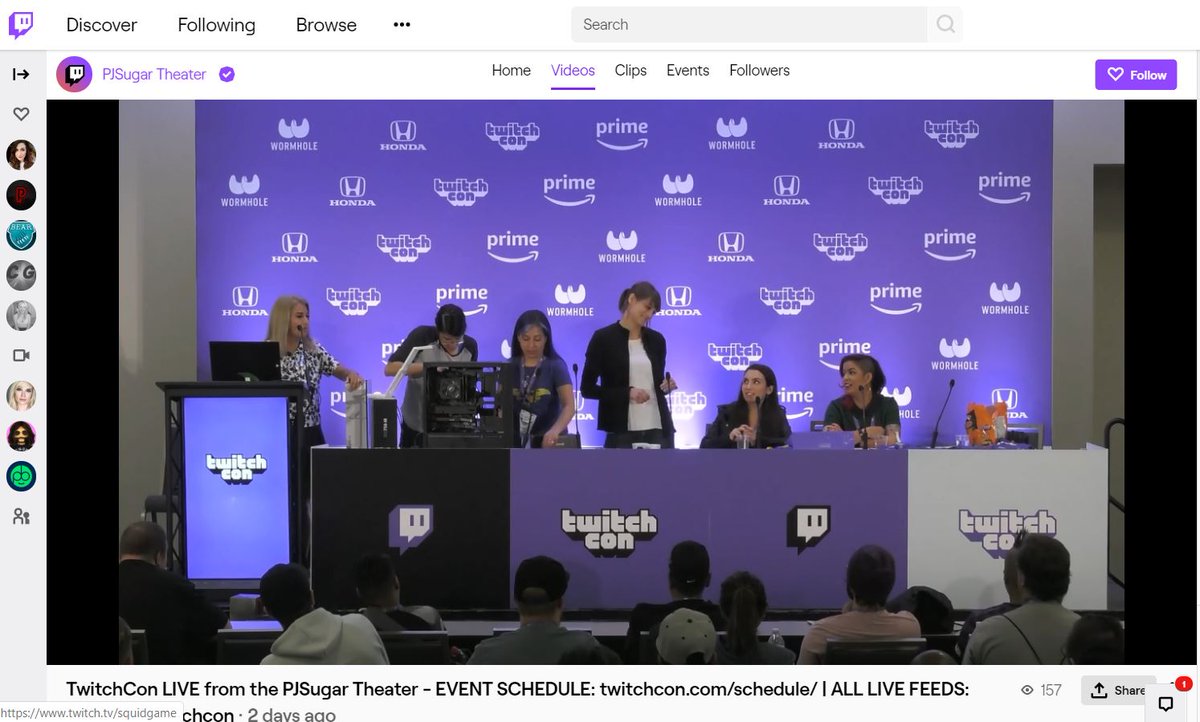1200x722 pixels.
Task: Open the Following page
Action: pyautogui.click(x=216, y=25)
